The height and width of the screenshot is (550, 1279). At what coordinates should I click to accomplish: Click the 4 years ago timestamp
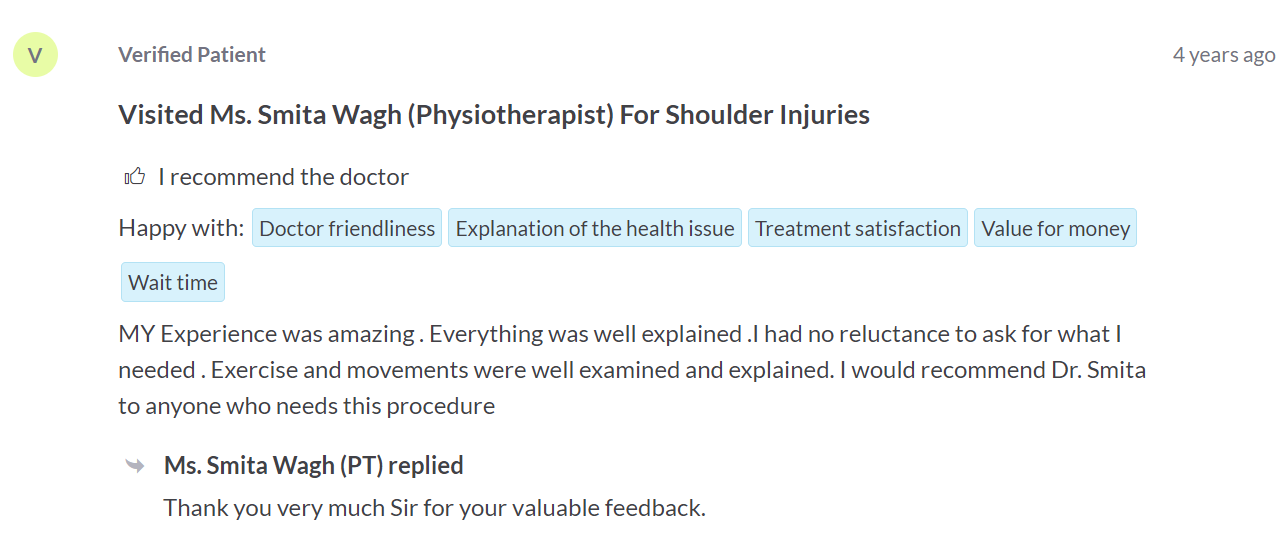coord(1224,55)
